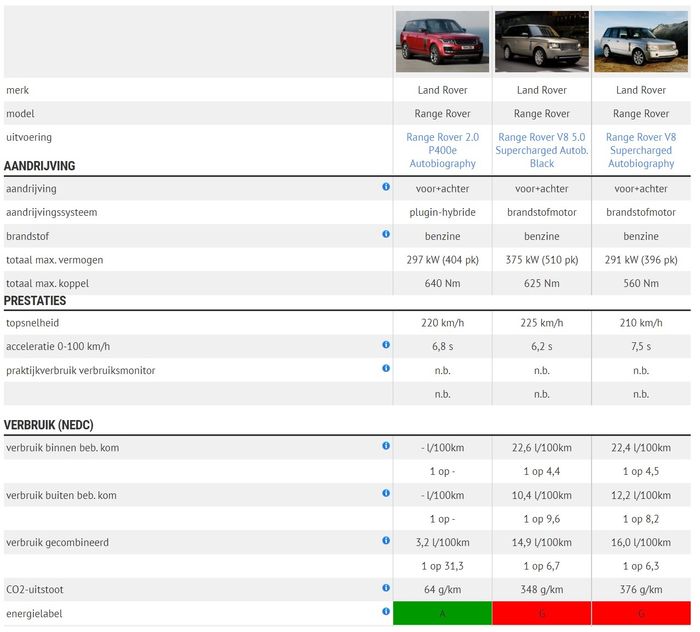
Task: Click the merk row label
Action: coord(17,90)
